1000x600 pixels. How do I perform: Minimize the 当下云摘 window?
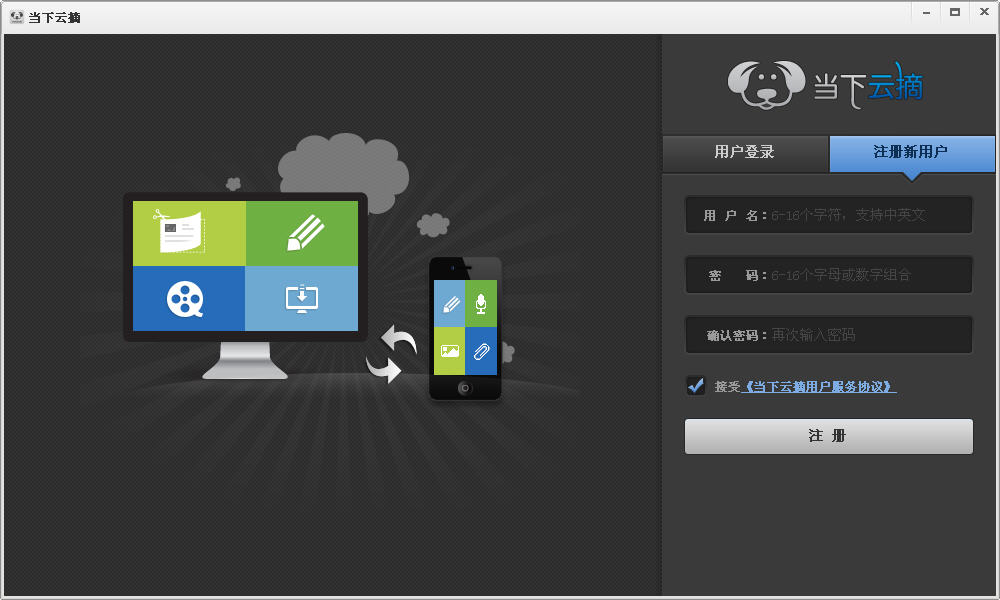pyautogui.click(x=926, y=12)
